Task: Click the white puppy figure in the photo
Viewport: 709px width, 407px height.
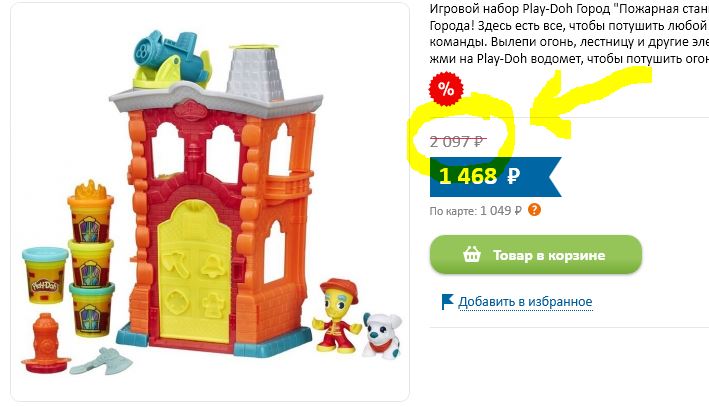Action: point(382,335)
